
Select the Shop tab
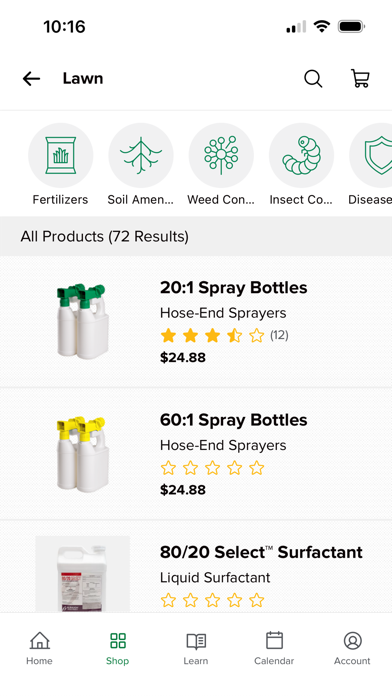(x=118, y=649)
